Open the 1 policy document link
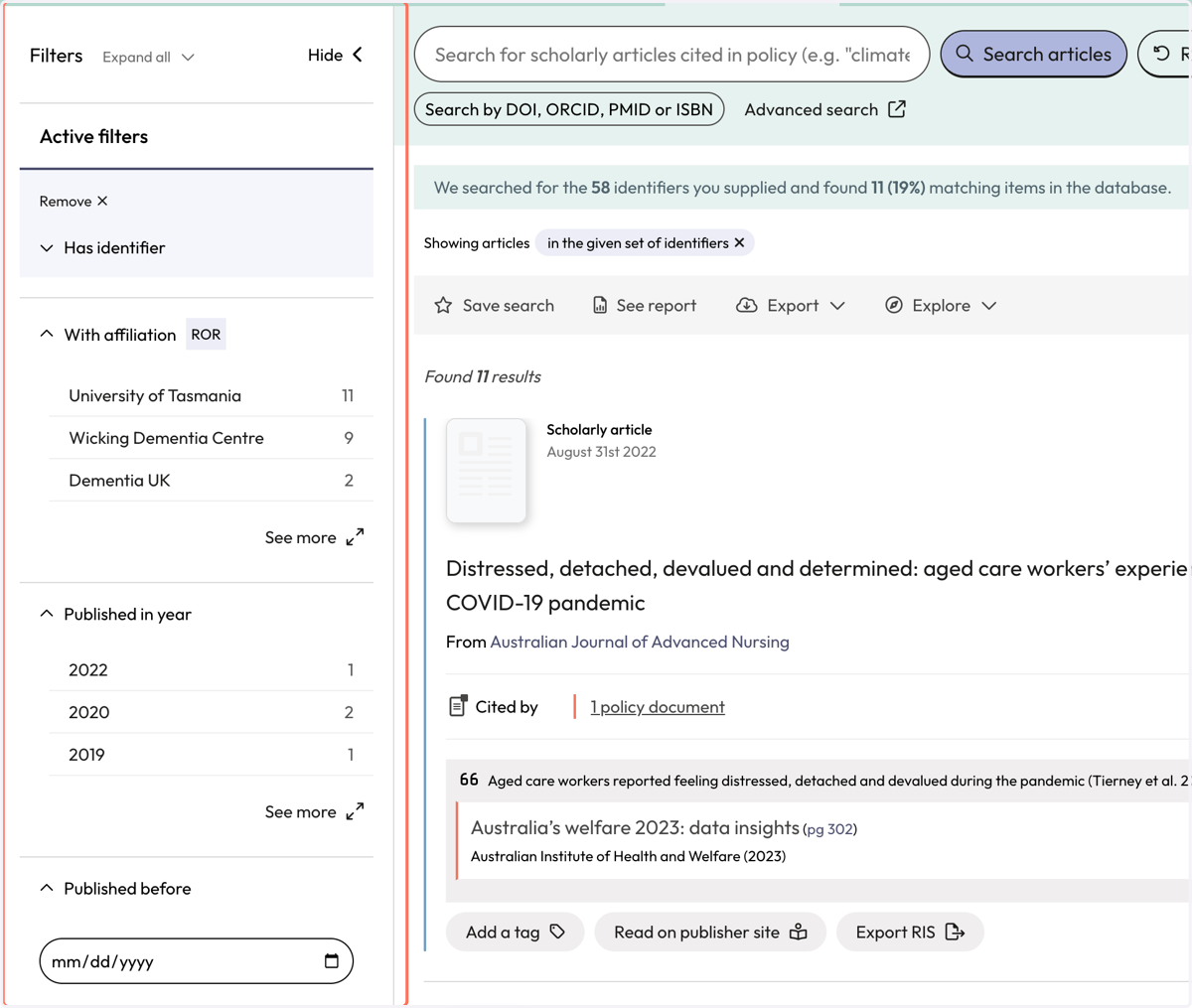The height and width of the screenshot is (1008, 1192). click(658, 707)
